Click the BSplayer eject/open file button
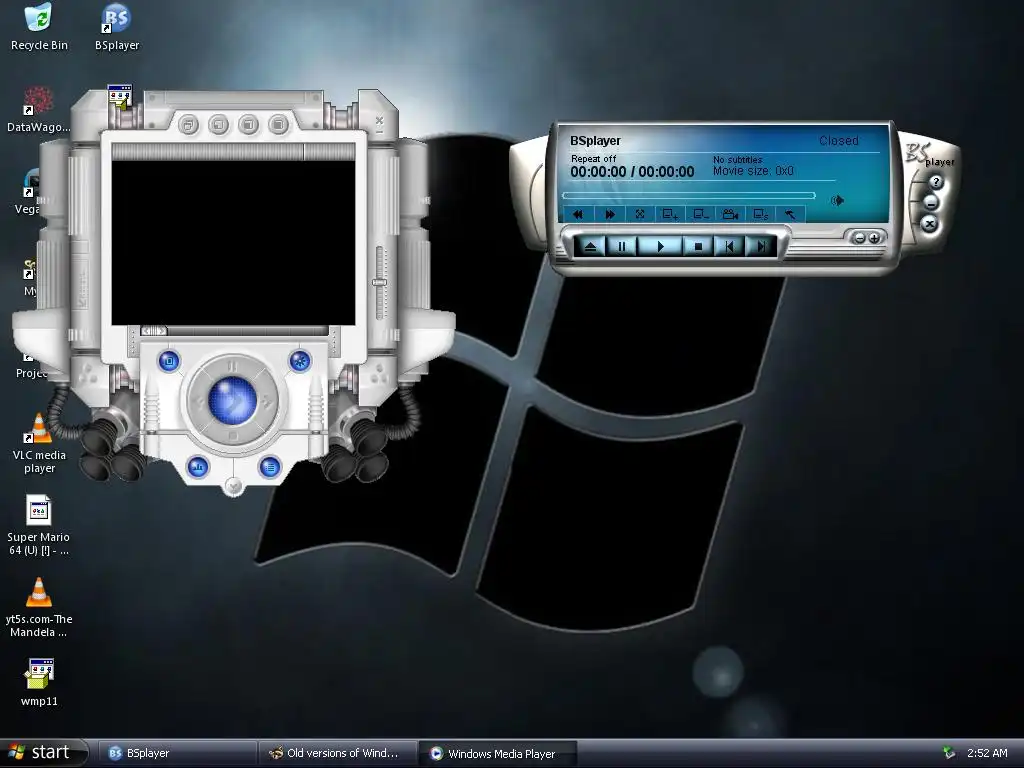1024x768 pixels. coord(590,247)
